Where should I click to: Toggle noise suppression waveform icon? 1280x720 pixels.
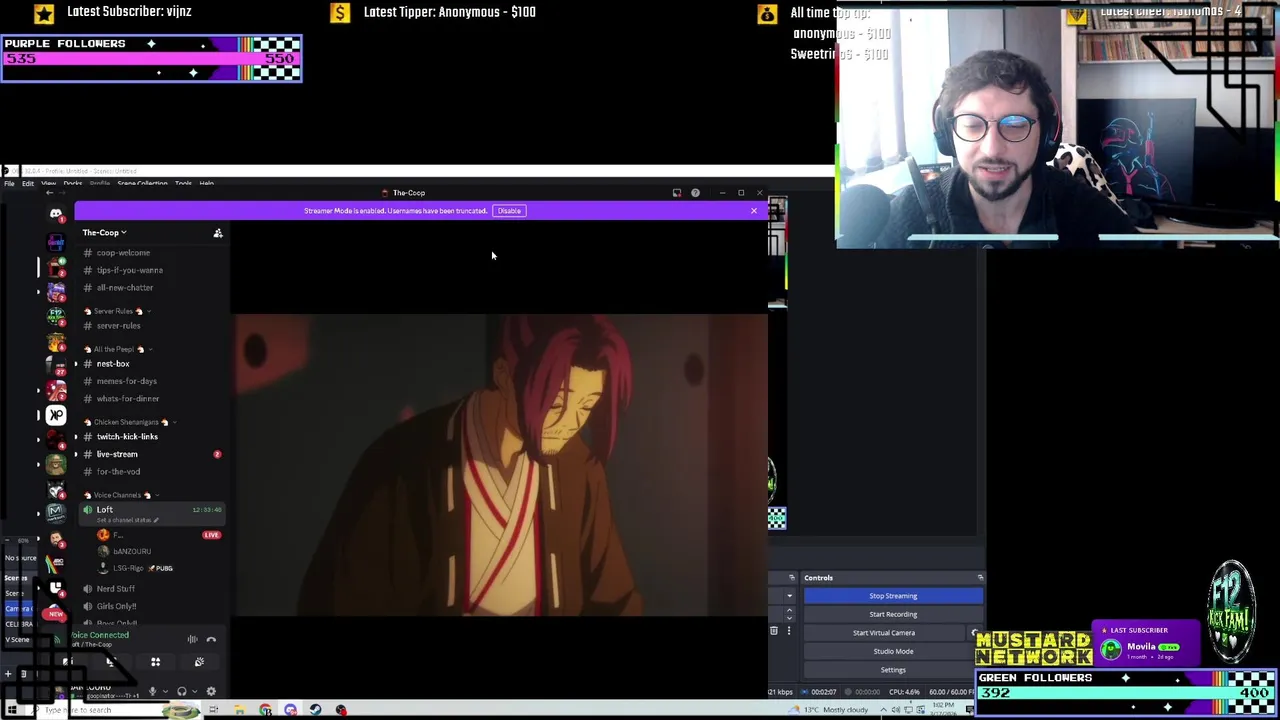pos(192,640)
